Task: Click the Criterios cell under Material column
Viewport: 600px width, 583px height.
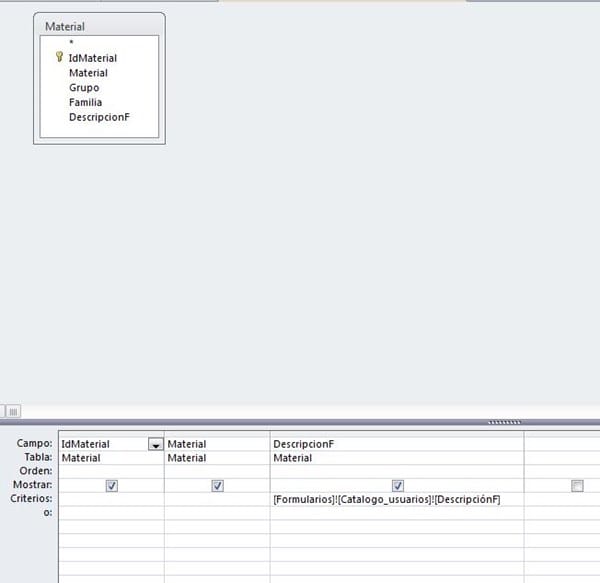Action: click(217, 499)
